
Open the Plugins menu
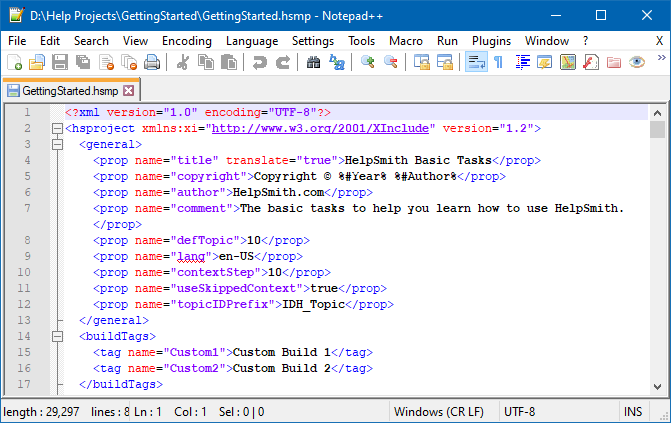pos(491,41)
